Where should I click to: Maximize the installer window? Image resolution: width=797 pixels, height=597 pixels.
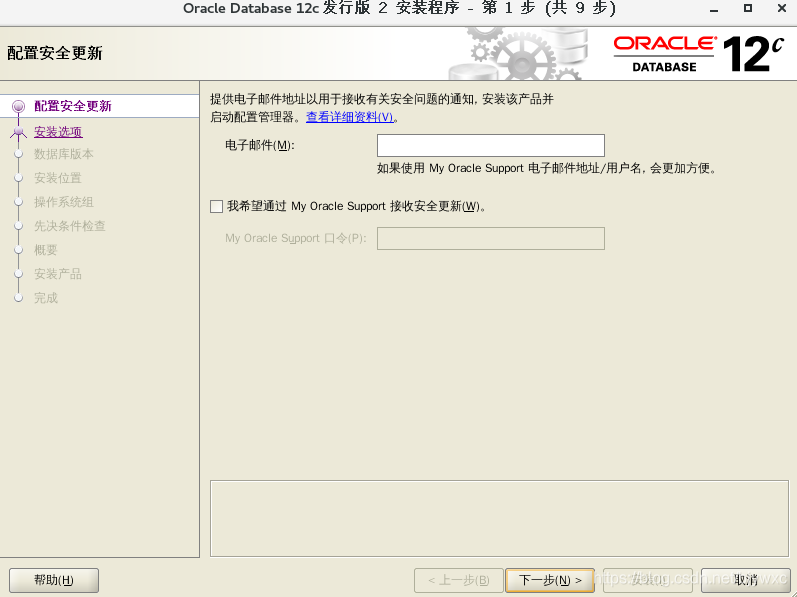[748, 8]
